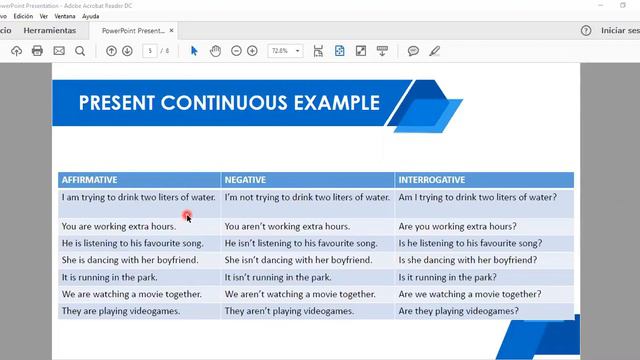Click 'Is he listening to his favourite song?'
Image resolution: width=640 pixels, height=360 pixels.
pyautogui.click(x=471, y=244)
